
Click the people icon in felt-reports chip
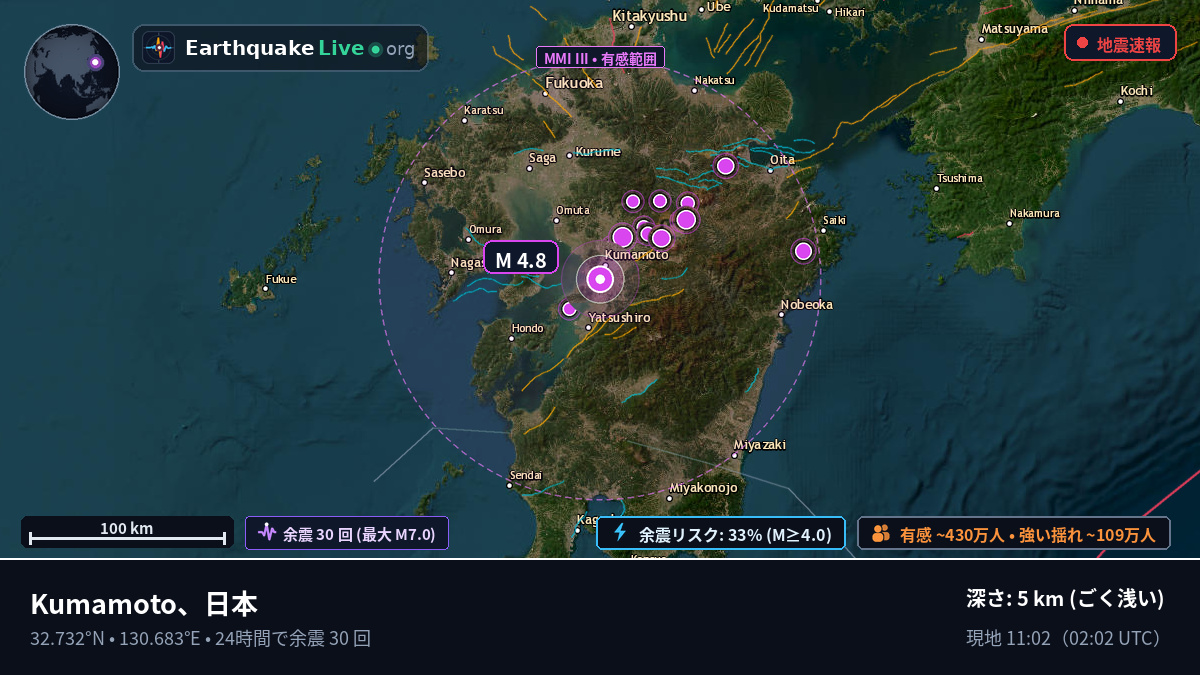(x=881, y=533)
